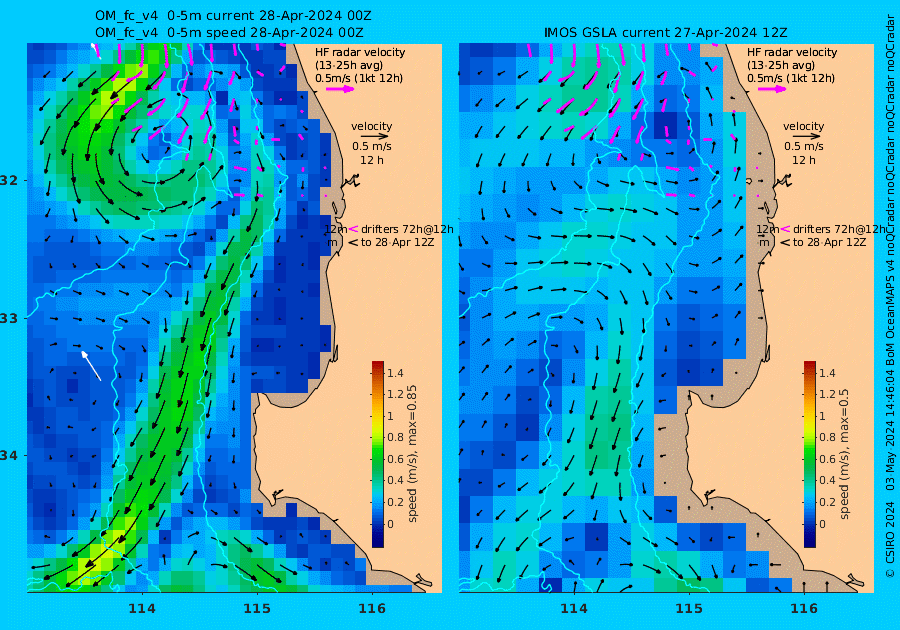Click latitude label 33 on left axis
The height and width of the screenshot is (630, 900).
(x=10, y=318)
